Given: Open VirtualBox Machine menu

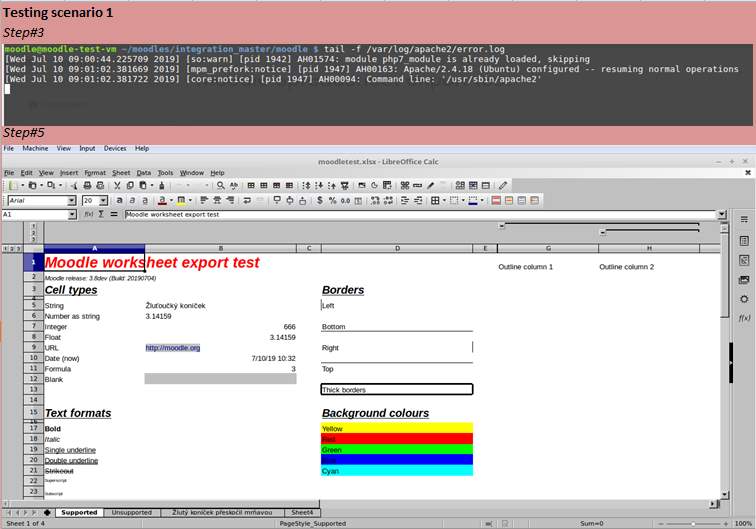Looking at the screenshot, I should coord(35,149).
